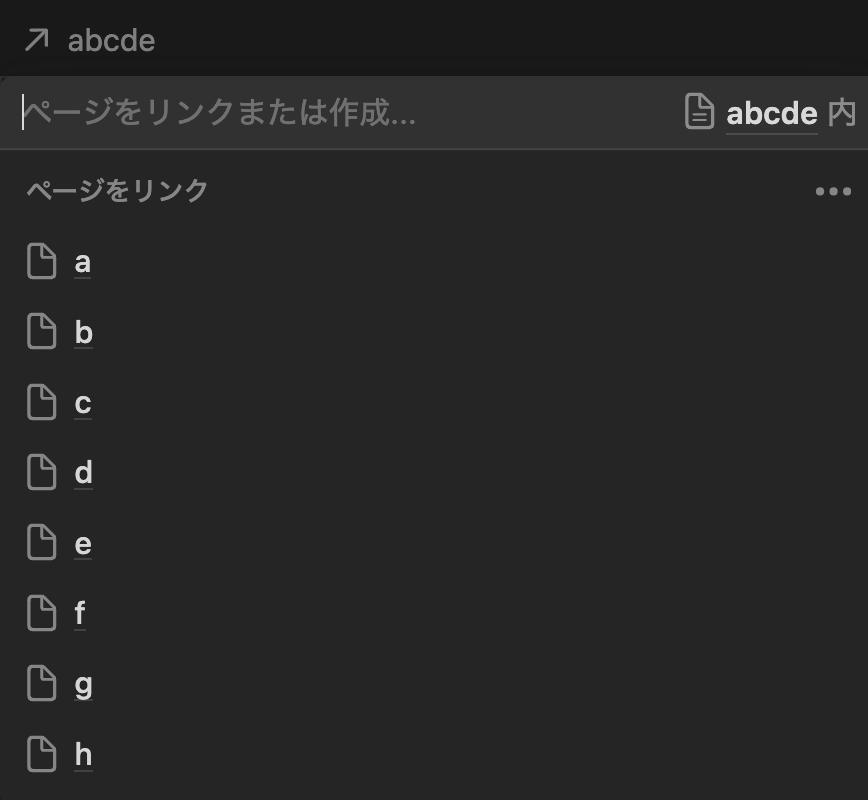
Task: Select page a from link list
Action: (434, 261)
